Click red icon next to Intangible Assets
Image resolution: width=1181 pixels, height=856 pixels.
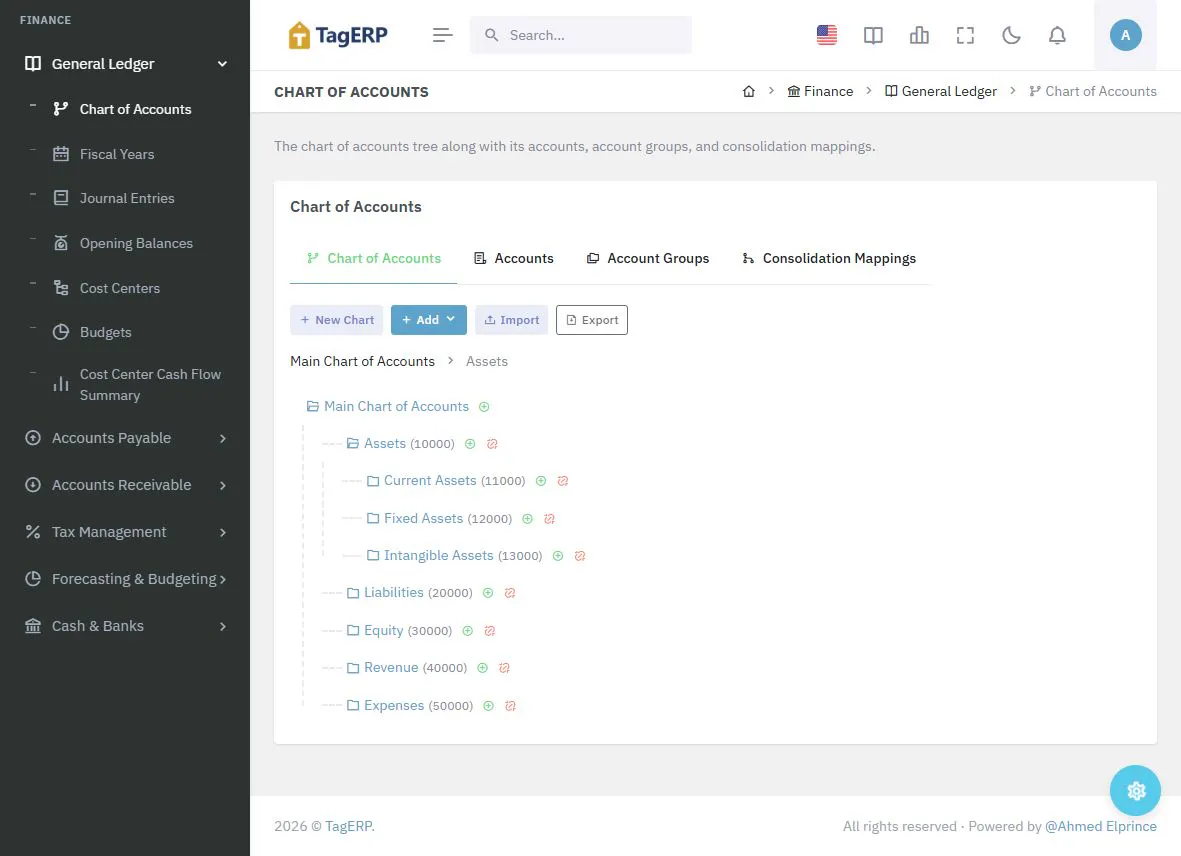tap(580, 556)
